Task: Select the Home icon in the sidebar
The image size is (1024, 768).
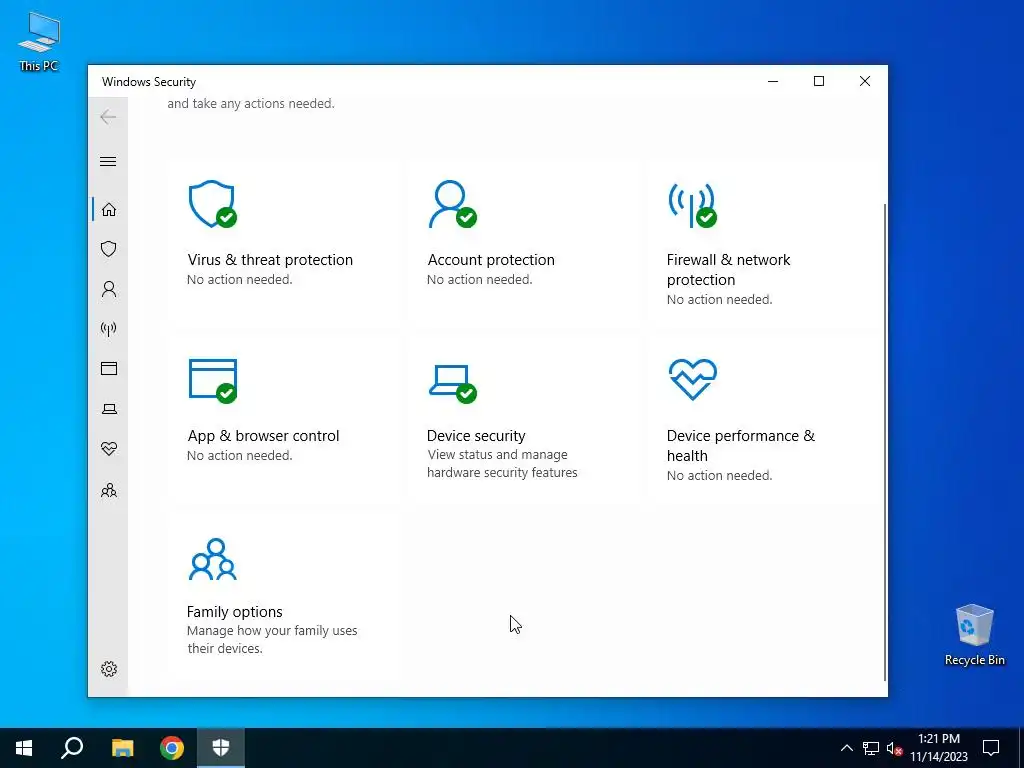Action: (x=109, y=209)
